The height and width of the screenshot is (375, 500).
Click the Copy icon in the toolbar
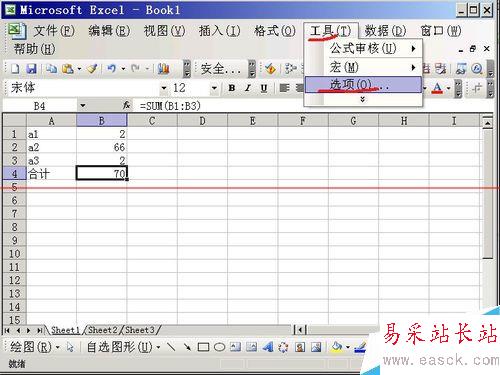51,69
